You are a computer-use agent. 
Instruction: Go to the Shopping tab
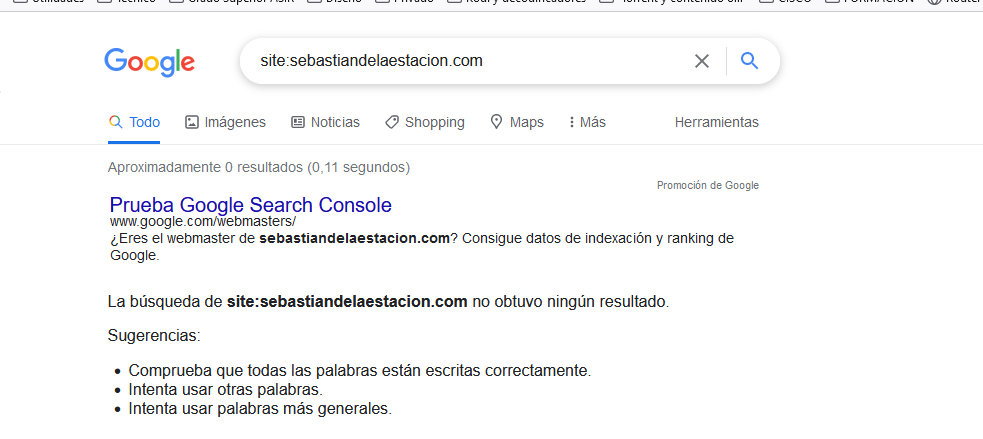tap(424, 122)
